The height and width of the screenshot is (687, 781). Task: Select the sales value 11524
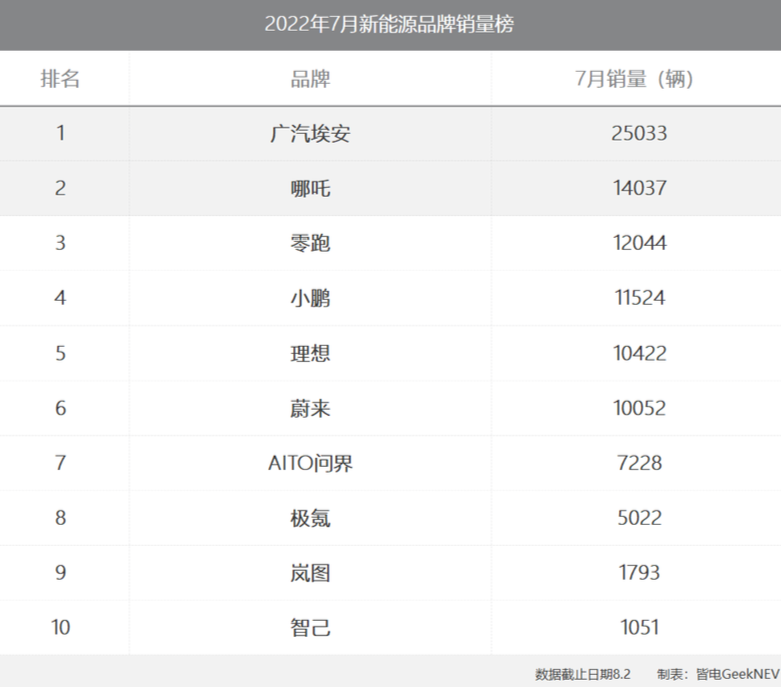pyautogui.click(x=640, y=298)
